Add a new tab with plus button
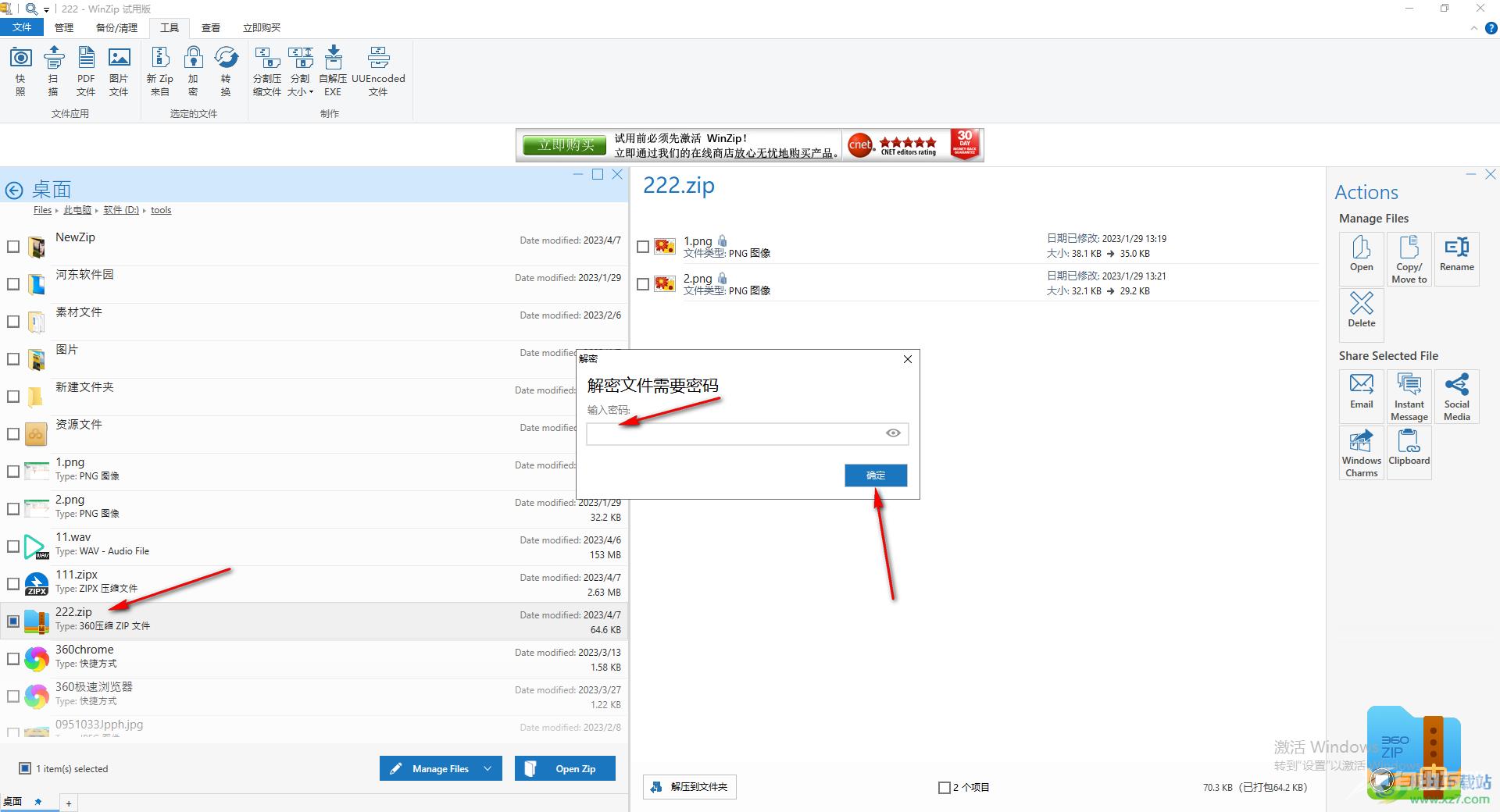The height and width of the screenshot is (812, 1500). (69, 803)
